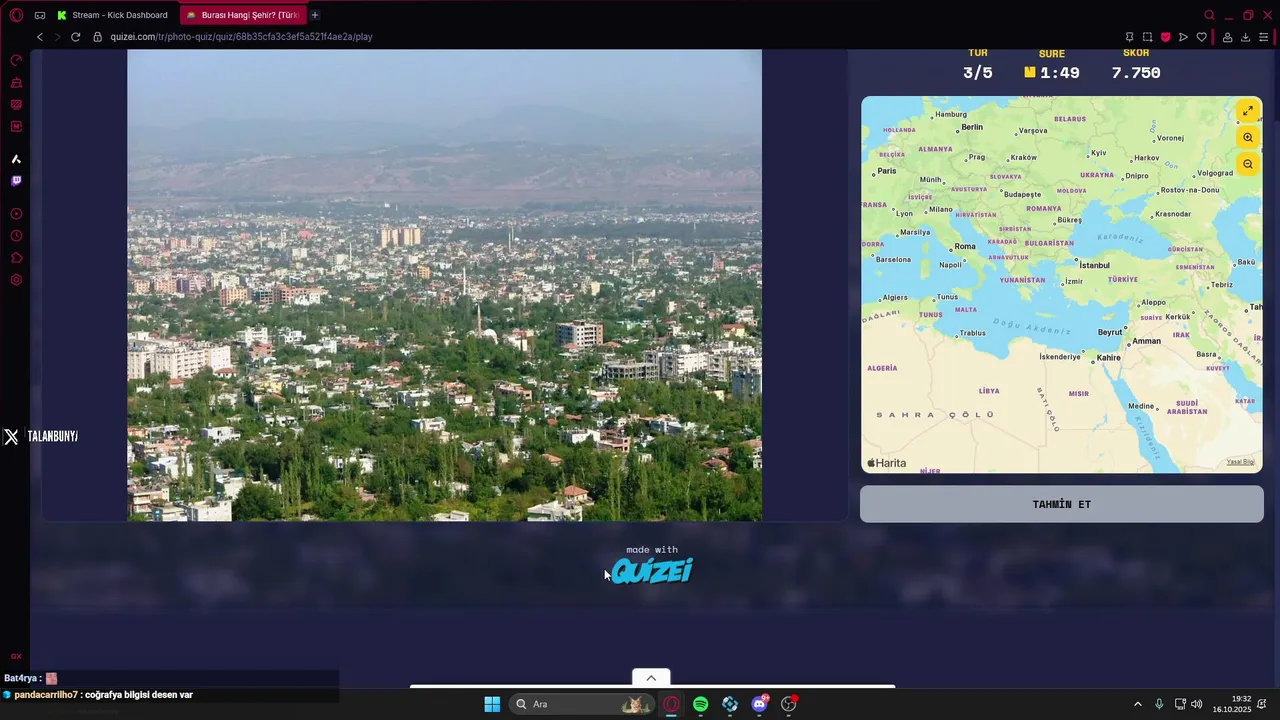This screenshot has height=720, width=1280.
Task: Open Spotify from the taskbar
Action: click(x=701, y=704)
